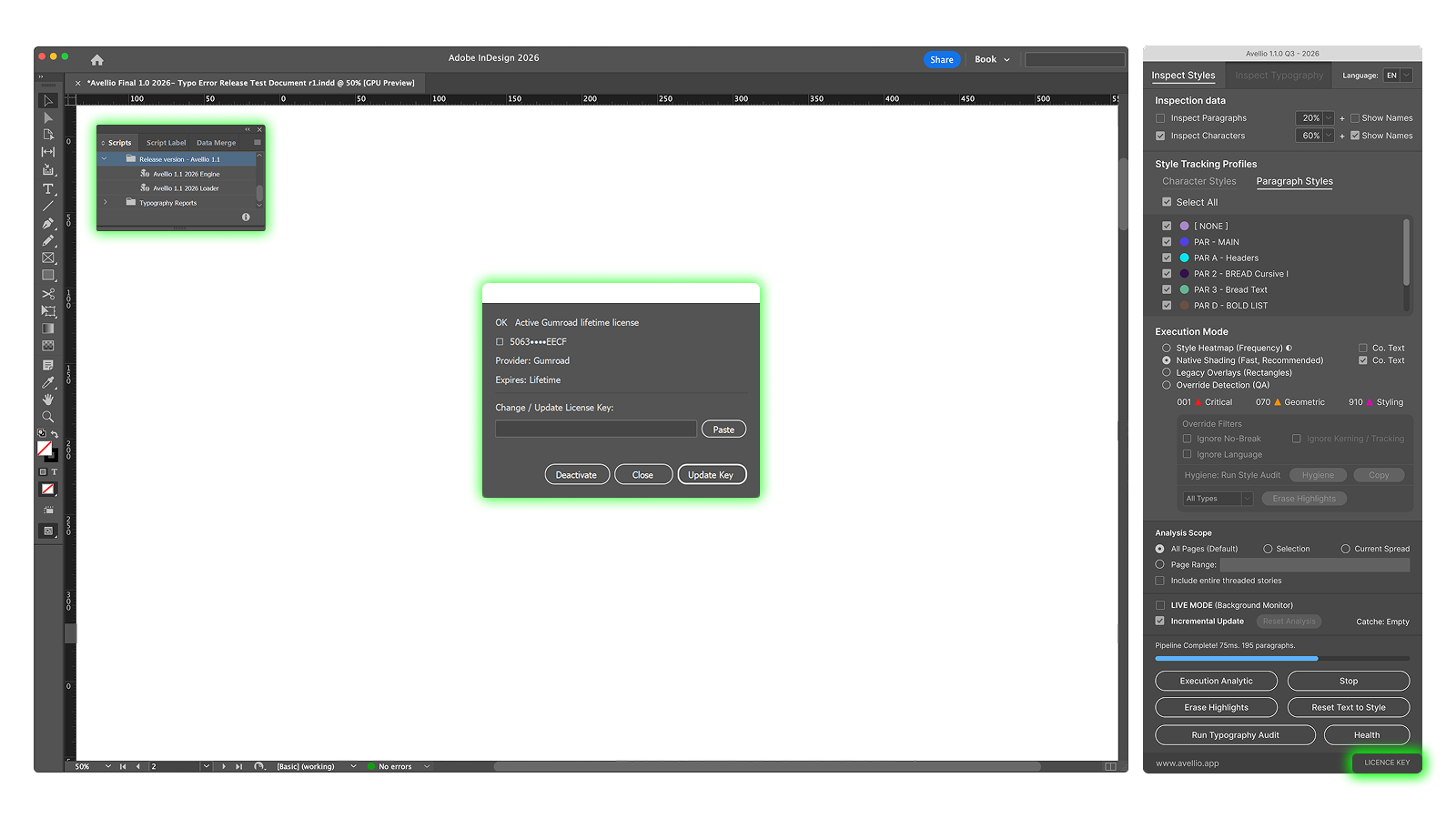The height and width of the screenshot is (819, 1456).
Task: Select the Eyedropper tool
Action: pyautogui.click(x=48, y=382)
